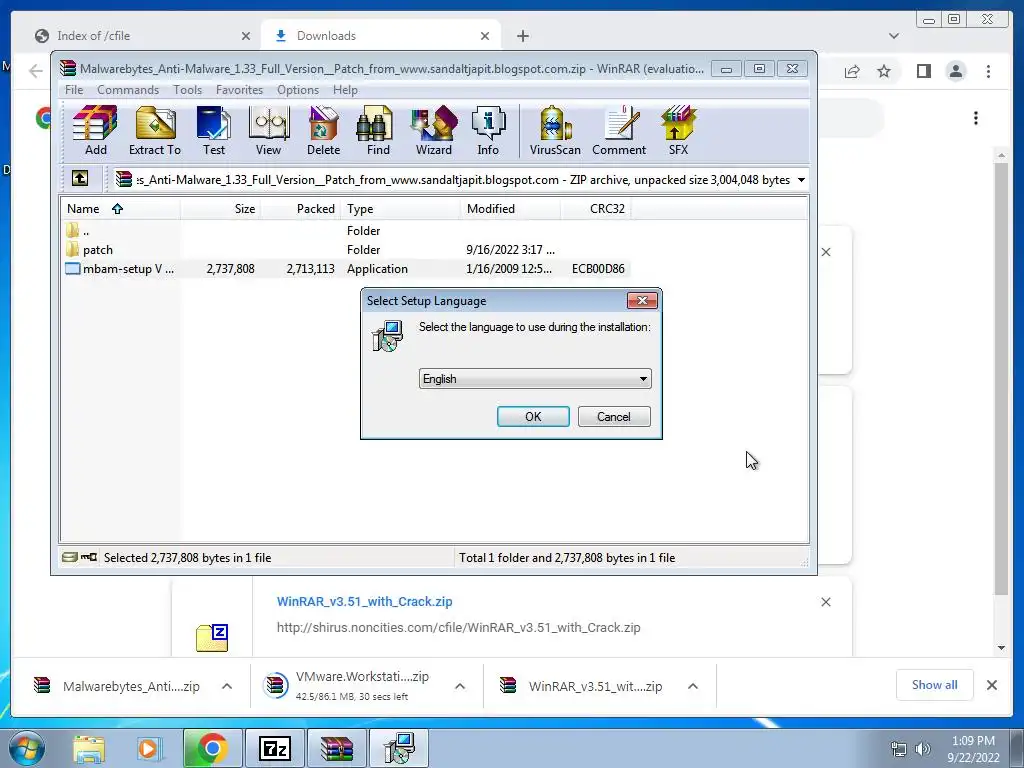The image size is (1024, 768).
Task: Open the Find binoculars tool
Action: (377, 131)
